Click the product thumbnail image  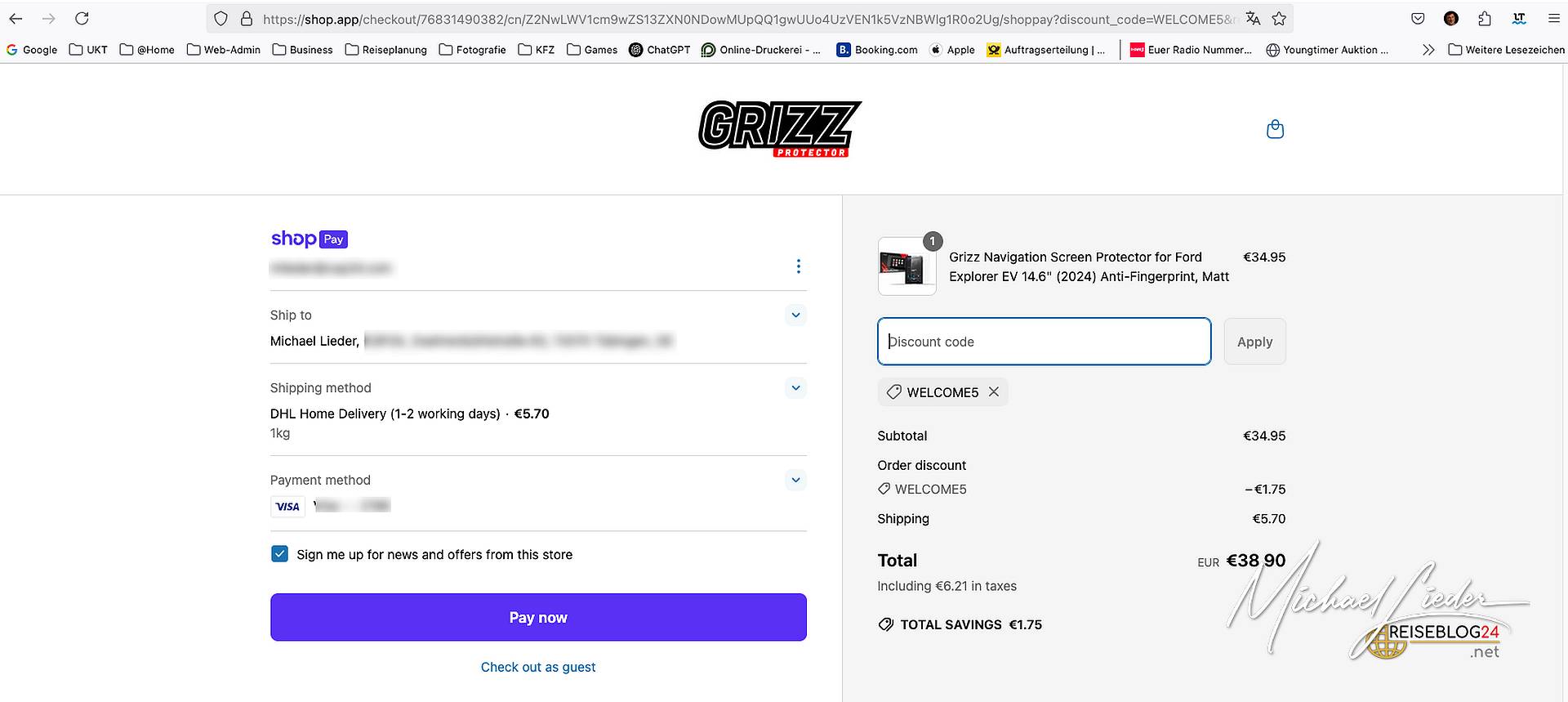[x=906, y=266]
